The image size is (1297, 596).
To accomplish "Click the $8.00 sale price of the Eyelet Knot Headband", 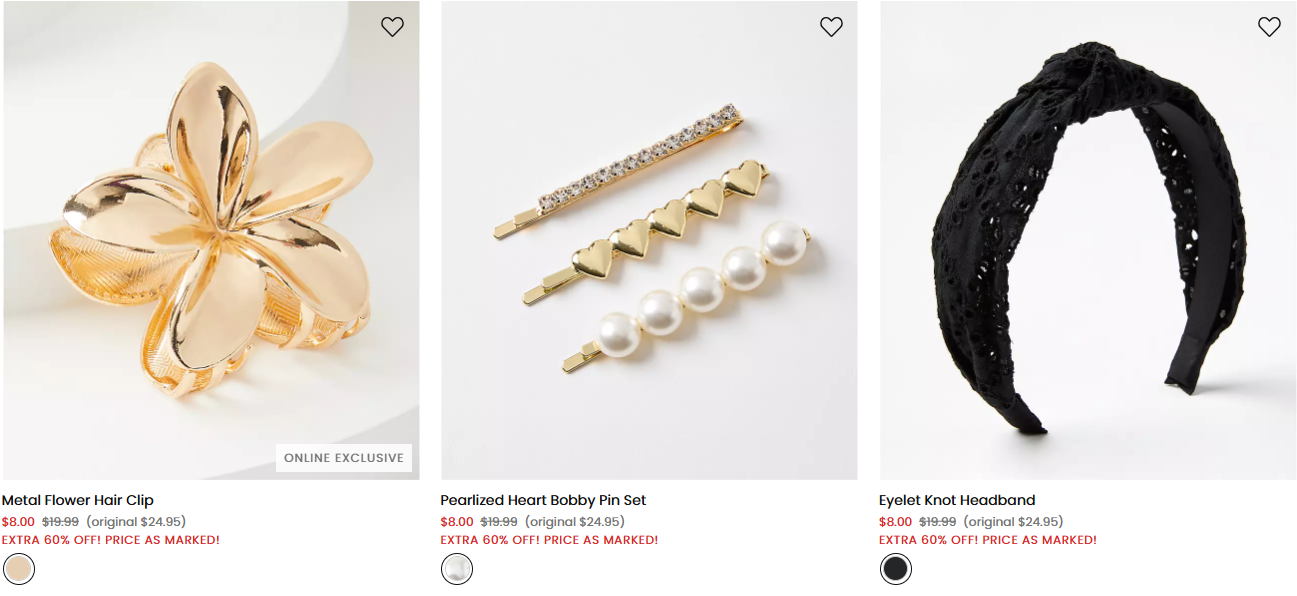I will click(895, 522).
